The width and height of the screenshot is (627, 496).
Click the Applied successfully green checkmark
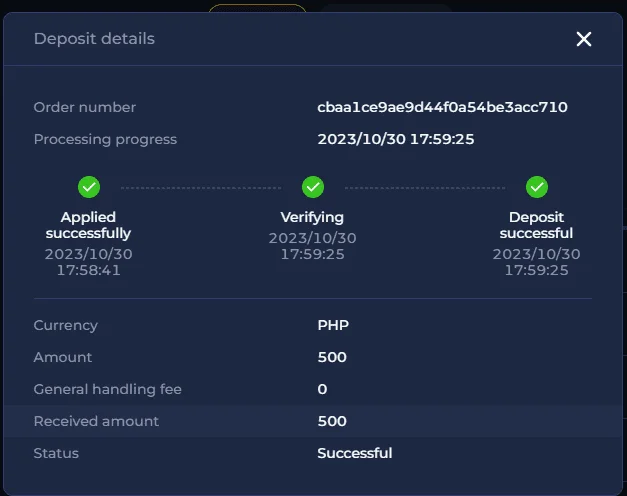coord(89,187)
